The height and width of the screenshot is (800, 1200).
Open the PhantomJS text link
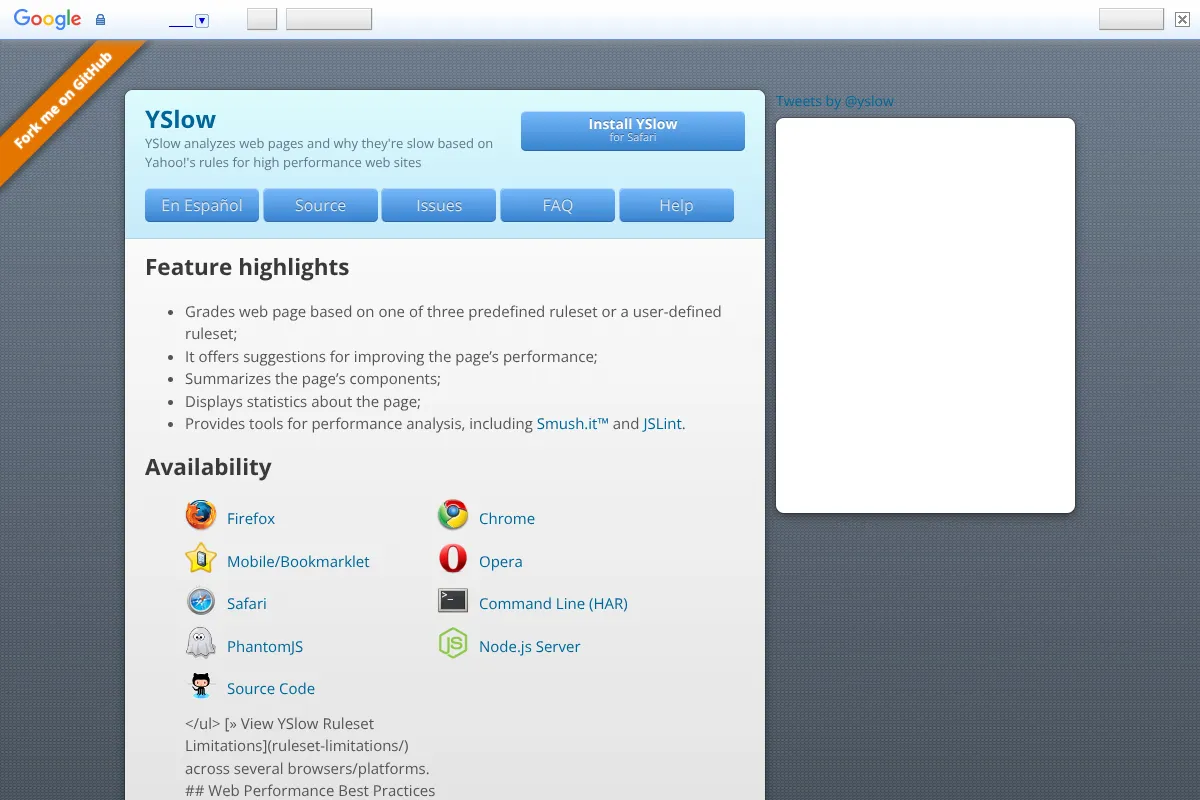coord(265,646)
